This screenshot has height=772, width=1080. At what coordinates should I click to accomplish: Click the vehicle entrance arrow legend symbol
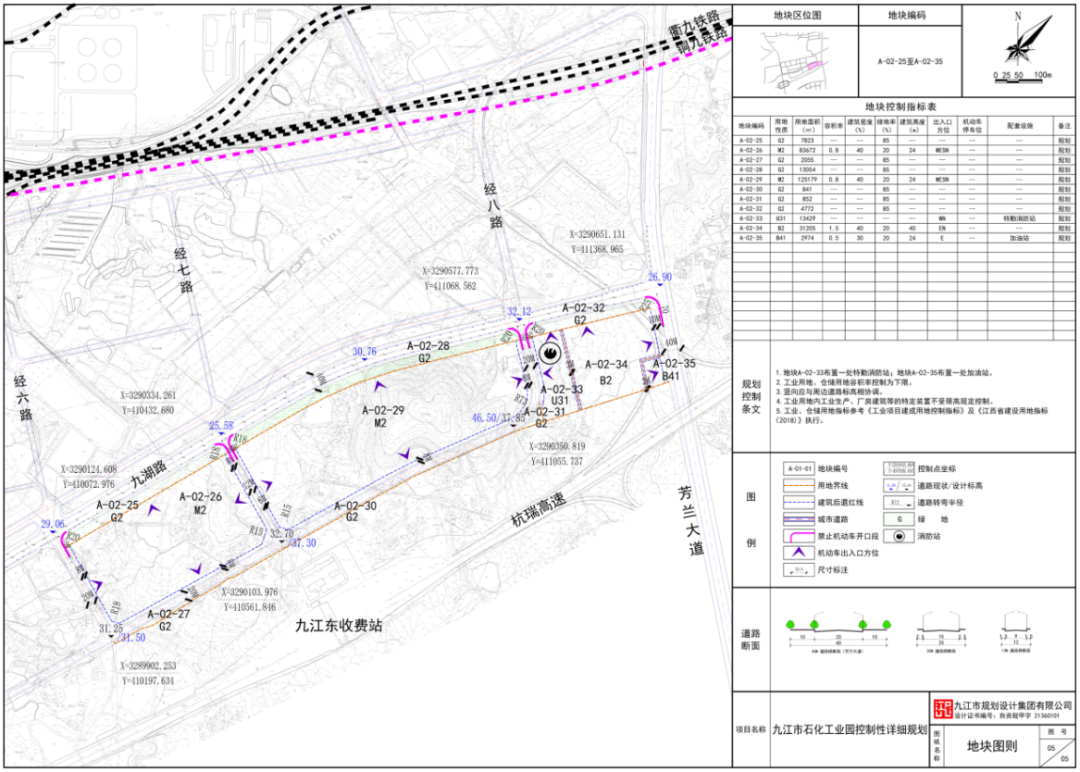point(798,552)
